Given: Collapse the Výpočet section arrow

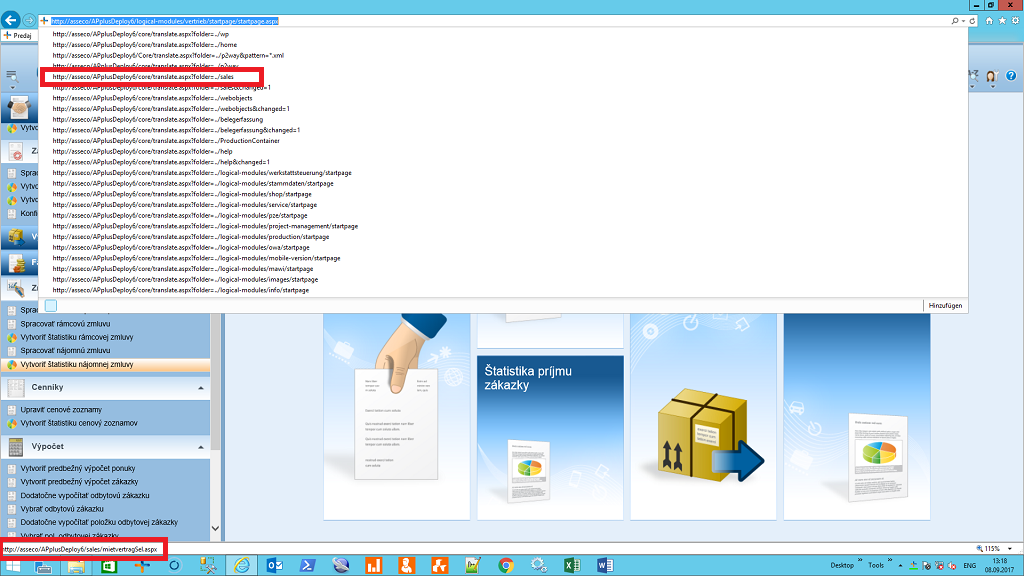Looking at the screenshot, I should click(200, 447).
